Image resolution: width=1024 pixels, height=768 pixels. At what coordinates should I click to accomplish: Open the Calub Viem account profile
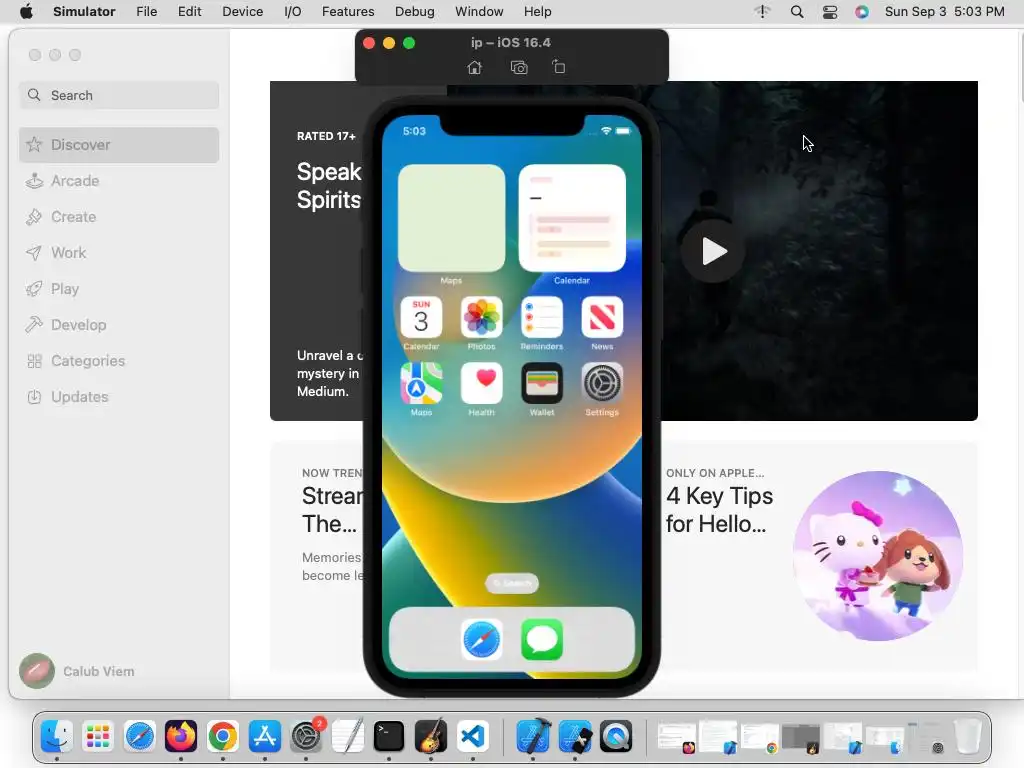77,671
